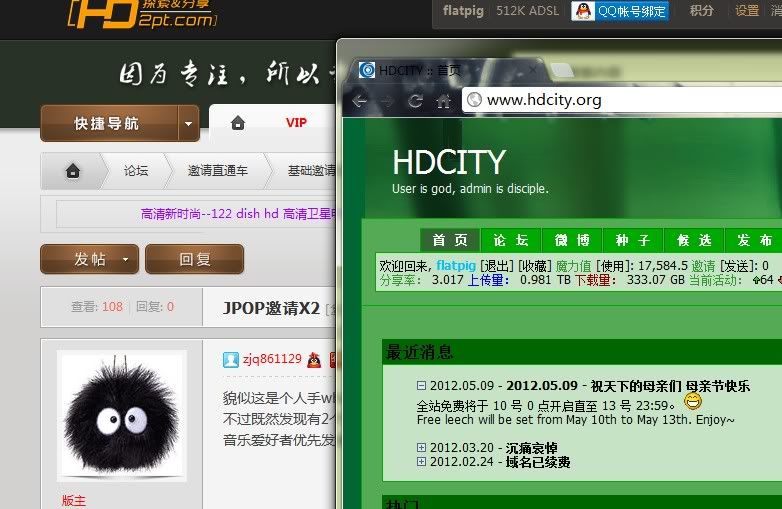Click the globe site info icon in address bar
The image size is (782, 509).
click(x=474, y=100)
